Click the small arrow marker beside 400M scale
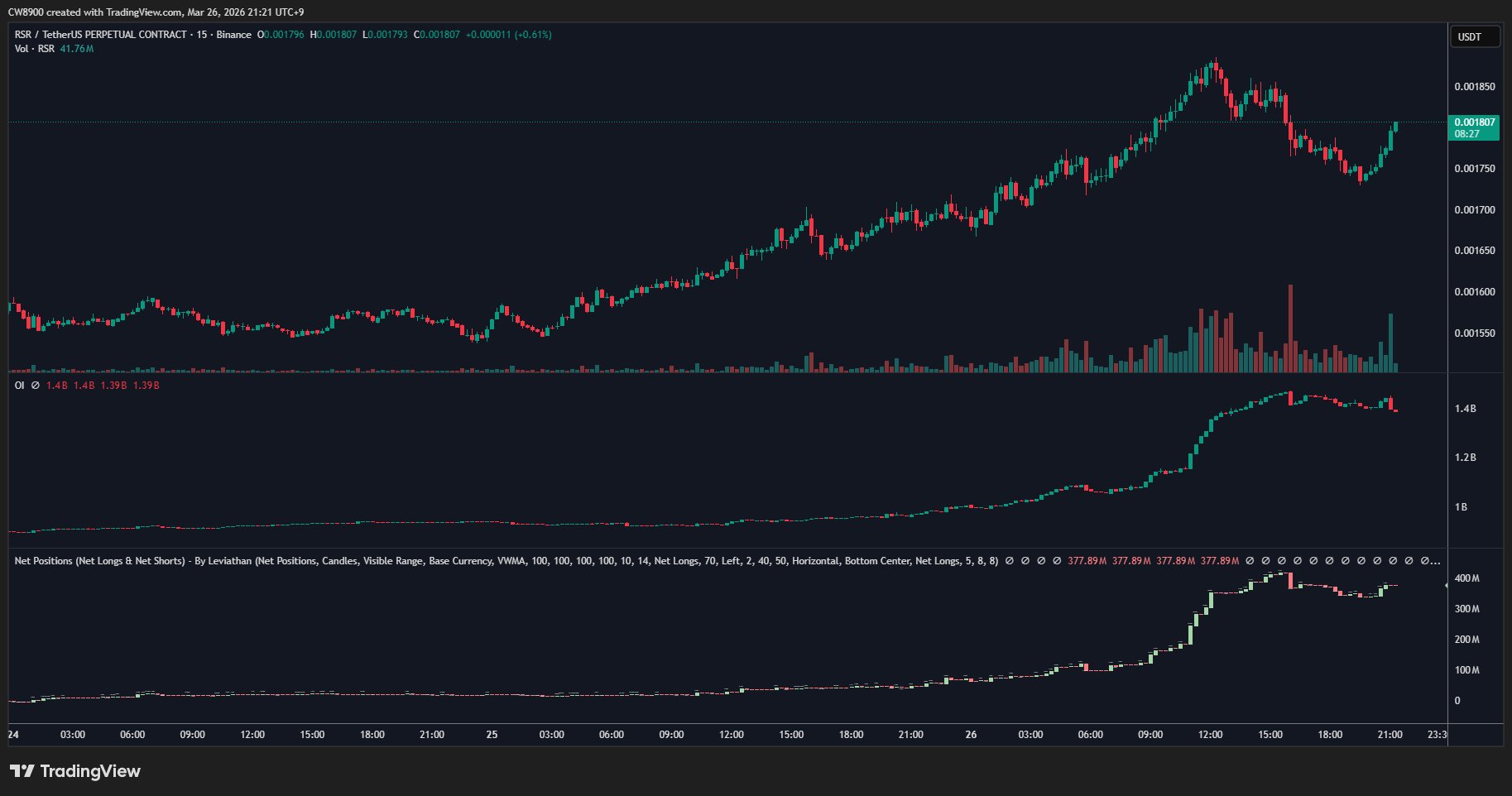Screen dimensions: 1512x796 [x=1447, y=586]
